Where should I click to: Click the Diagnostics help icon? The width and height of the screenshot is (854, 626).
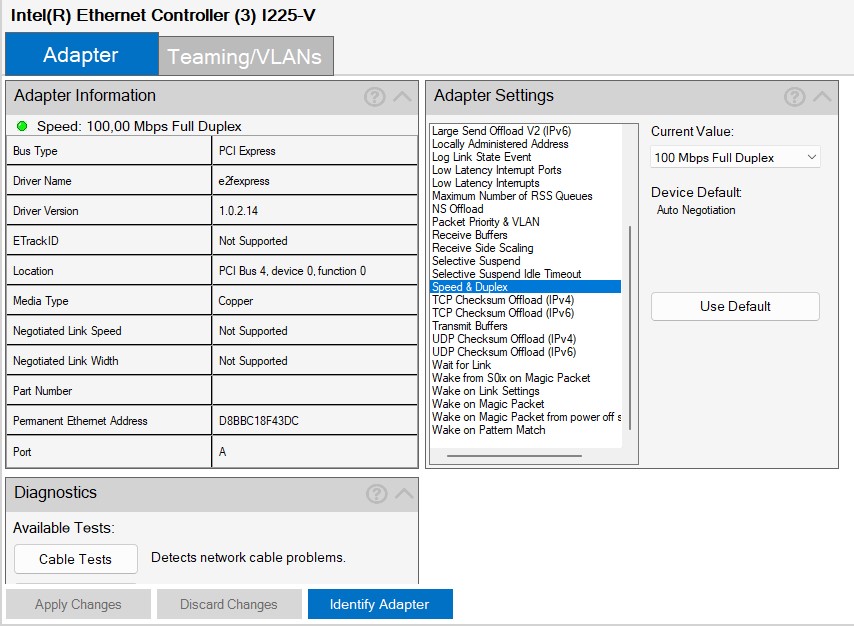point(376,494)
